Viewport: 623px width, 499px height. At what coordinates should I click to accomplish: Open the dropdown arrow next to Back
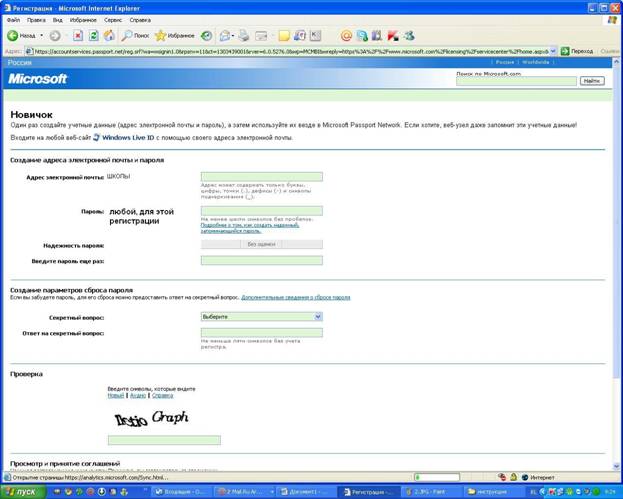point(41,36)
